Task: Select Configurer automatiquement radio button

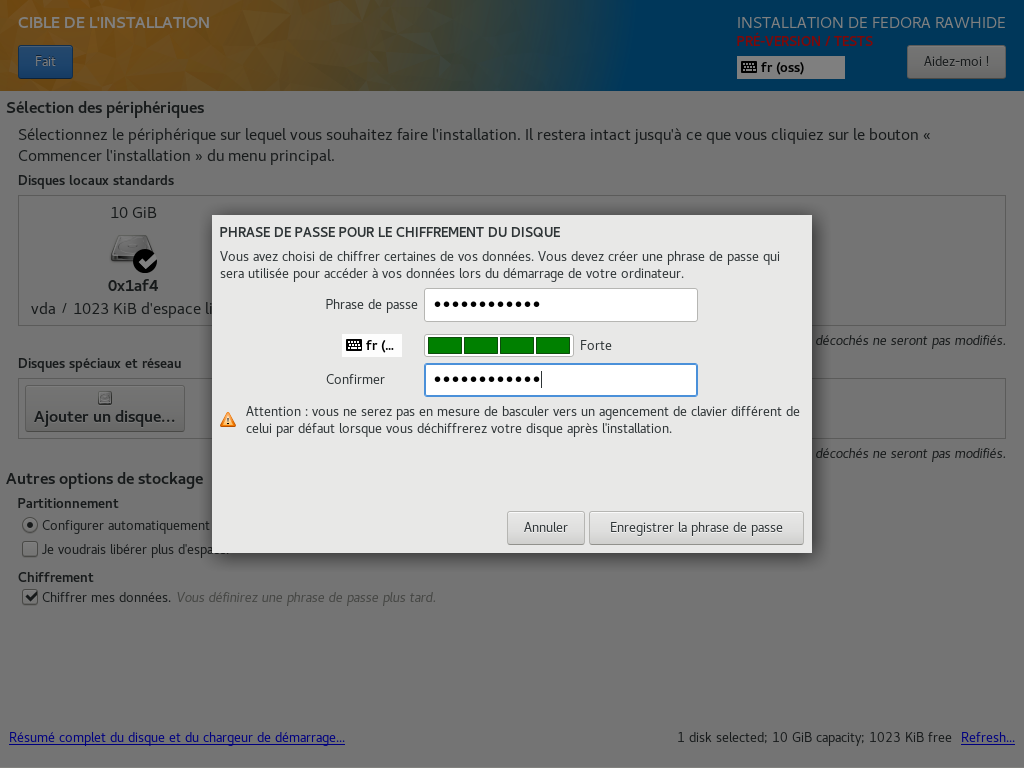Action: click(30, 525)
